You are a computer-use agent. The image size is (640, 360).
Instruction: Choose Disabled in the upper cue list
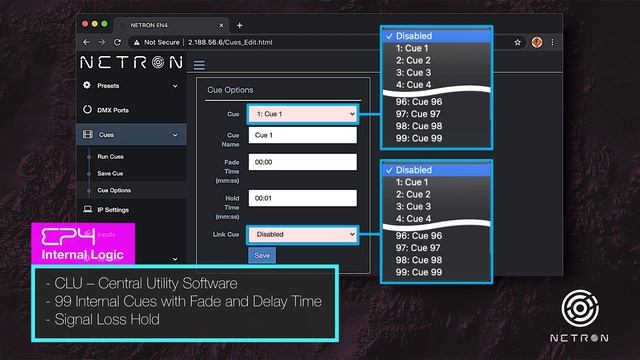tap(437, 36)
